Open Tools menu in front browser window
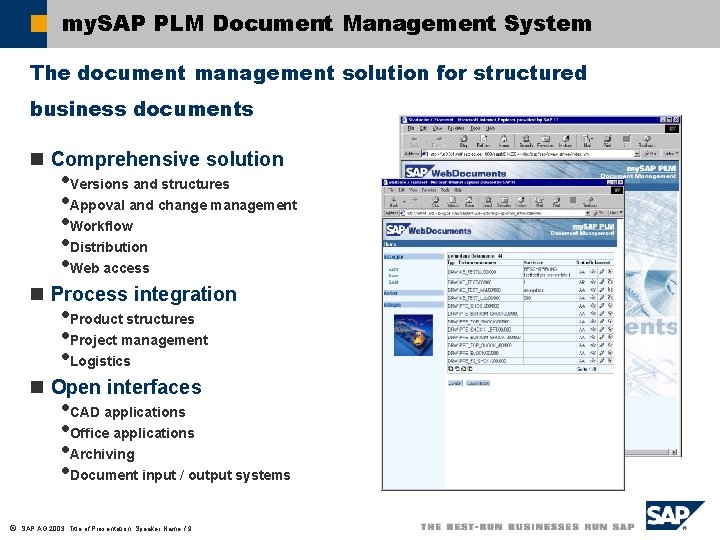The width and height of the screenshot is (720, 540). [445, 190]
